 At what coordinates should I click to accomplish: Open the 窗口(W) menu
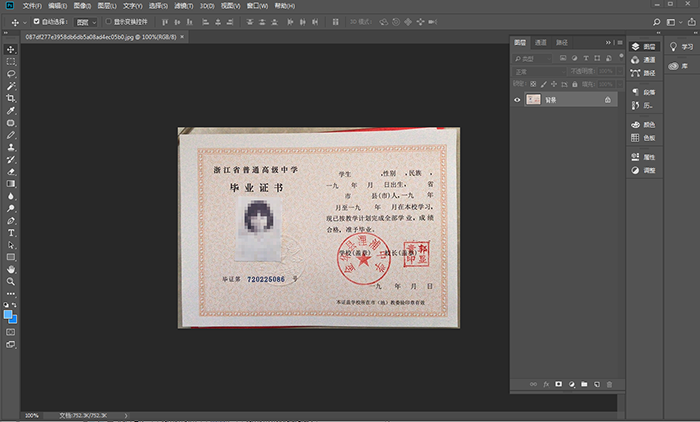257,6
